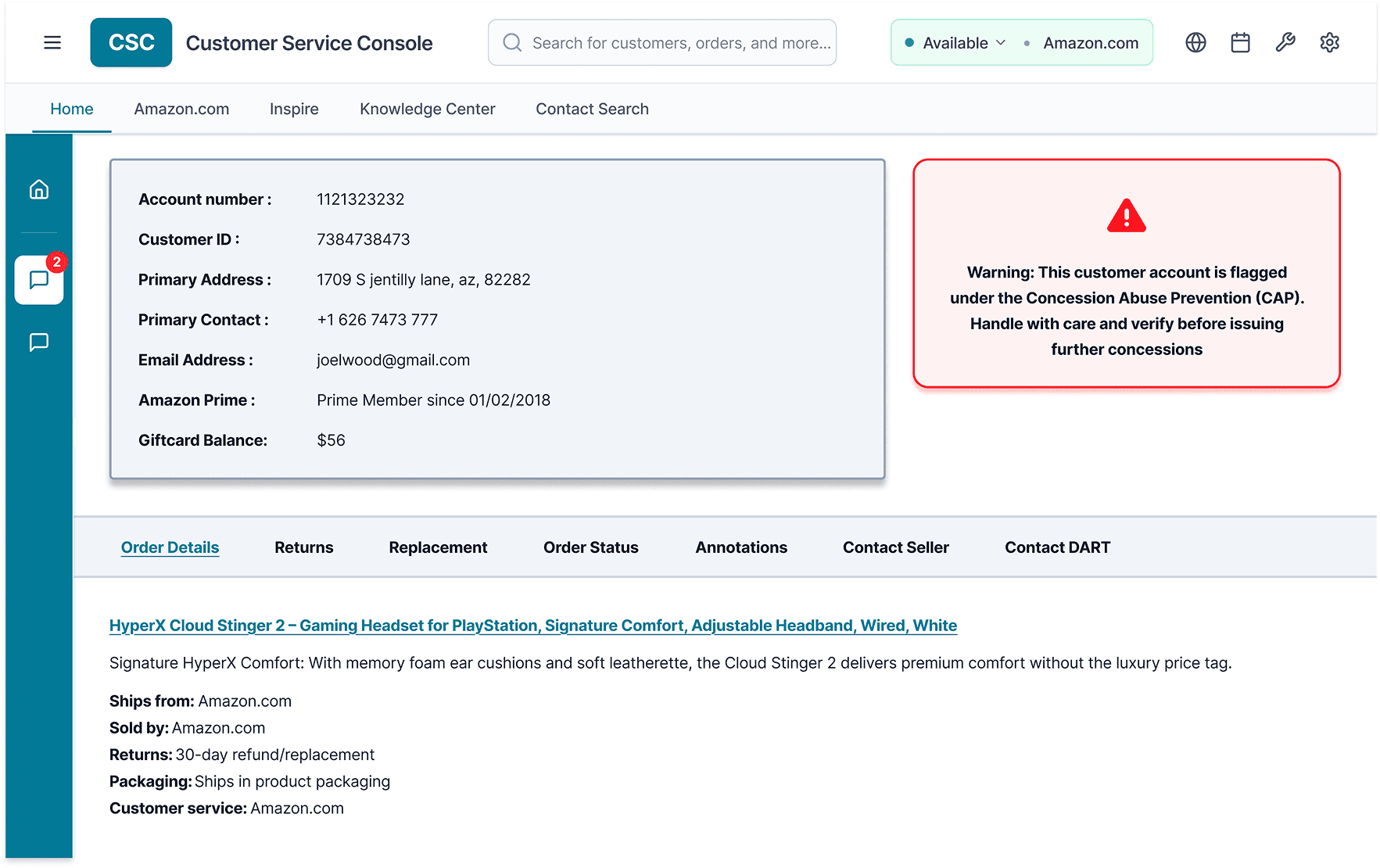Open the second chat sidebar icon

pyautogui.click(x=39, y=343)
